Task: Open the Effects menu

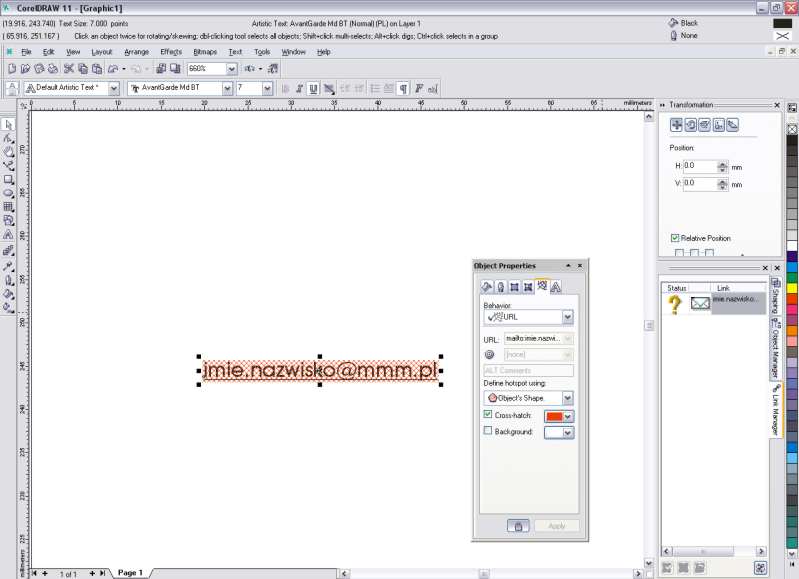Action: (171, 51)
